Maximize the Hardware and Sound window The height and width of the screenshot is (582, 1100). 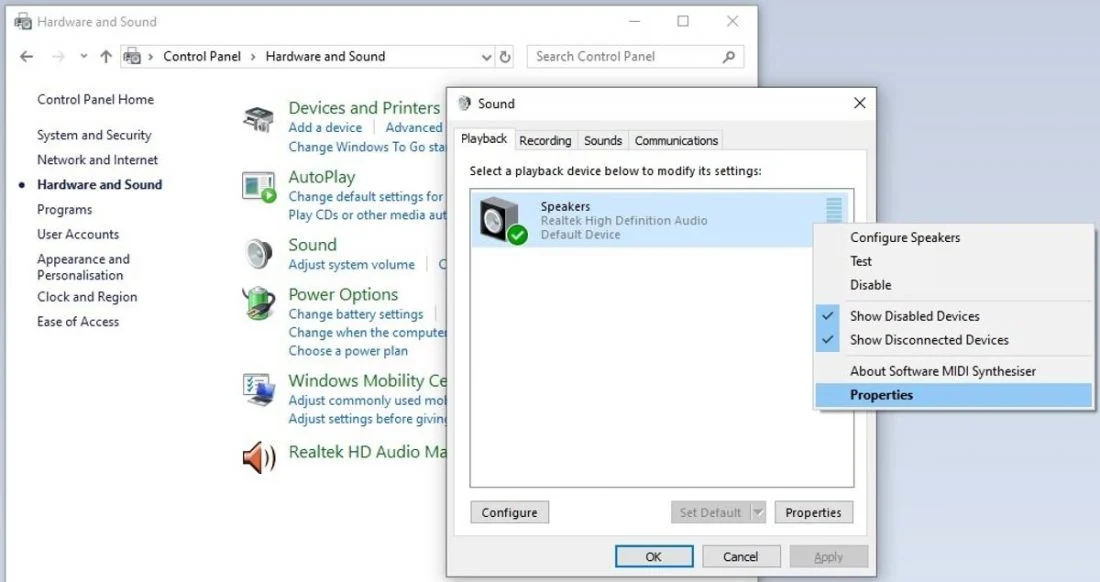click(683, 22)
